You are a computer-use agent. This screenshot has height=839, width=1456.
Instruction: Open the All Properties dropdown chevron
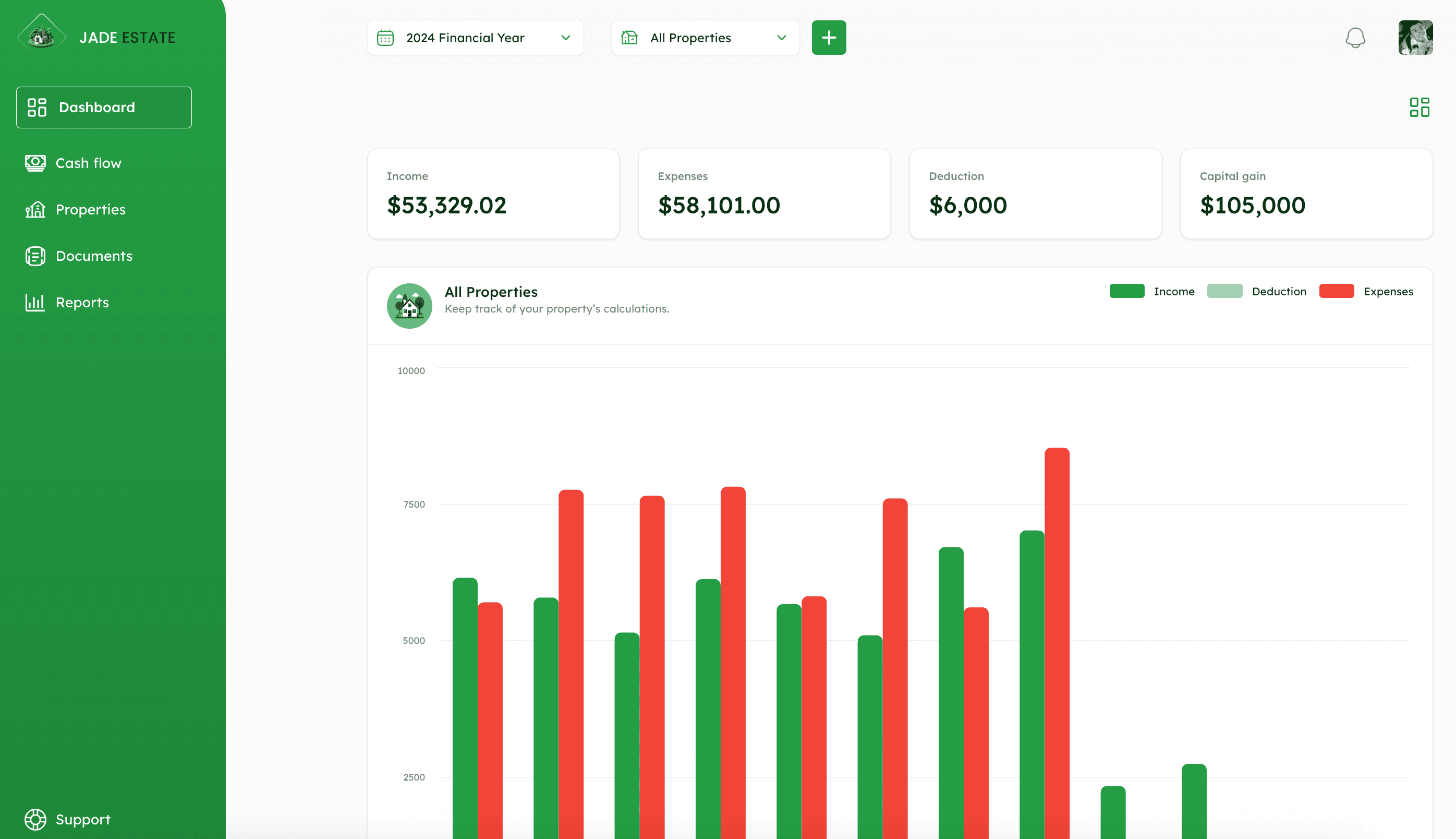point(781,38)
